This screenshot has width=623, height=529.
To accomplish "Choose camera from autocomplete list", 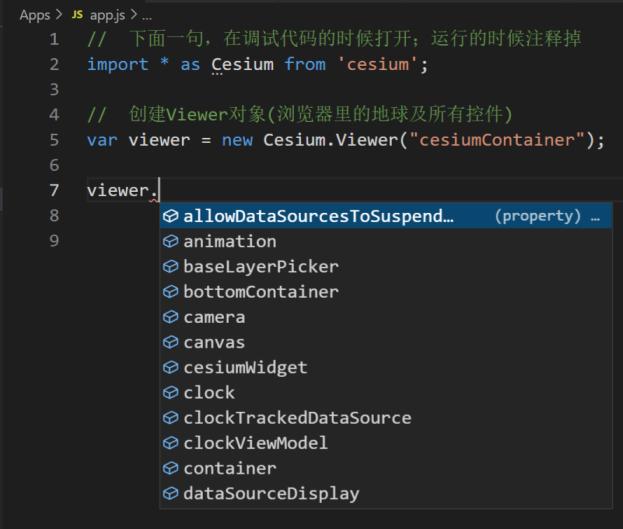I will point(385,317).
